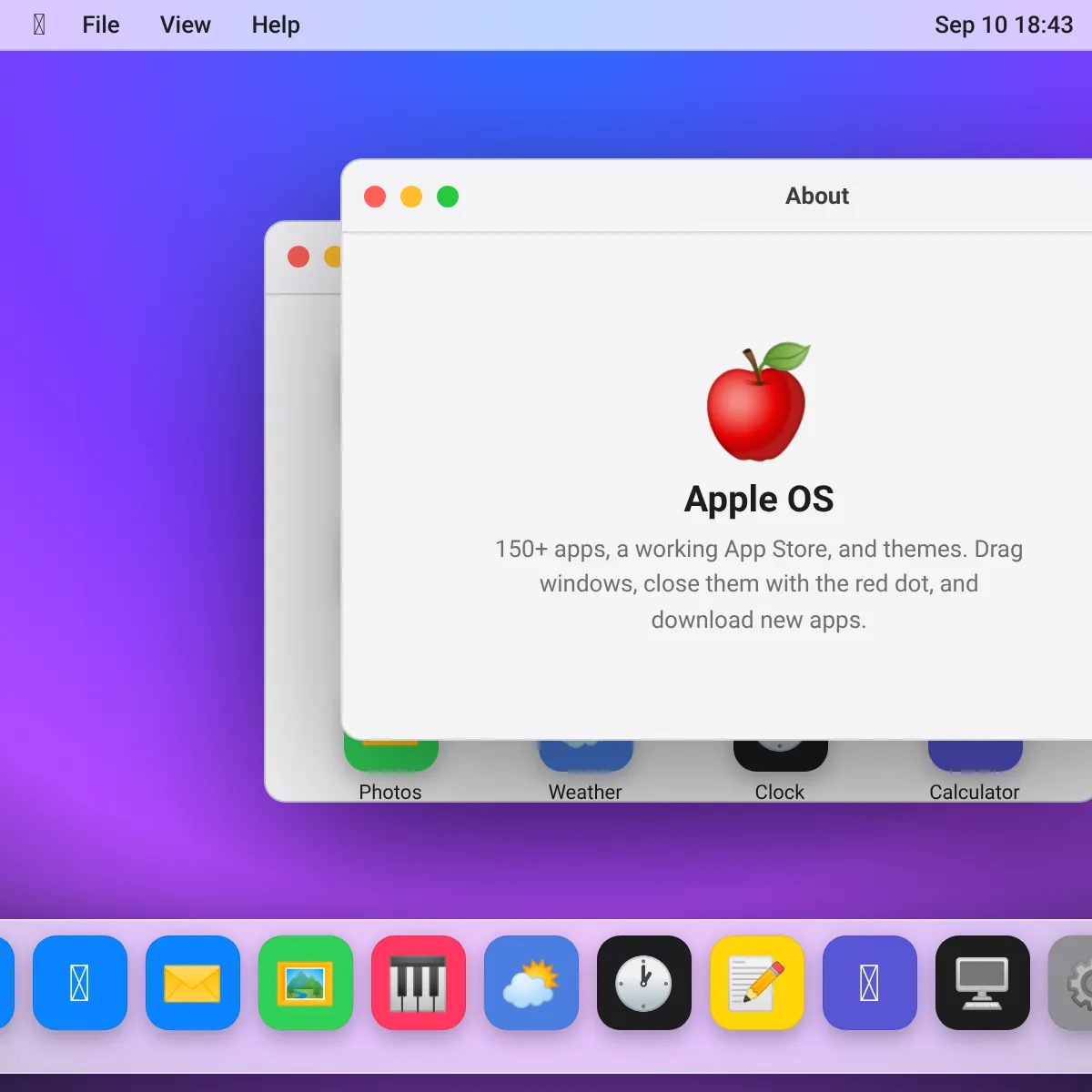1092x1092 pixels.
Task: Launch Photos from the dock
Action: tap(306, 983)
